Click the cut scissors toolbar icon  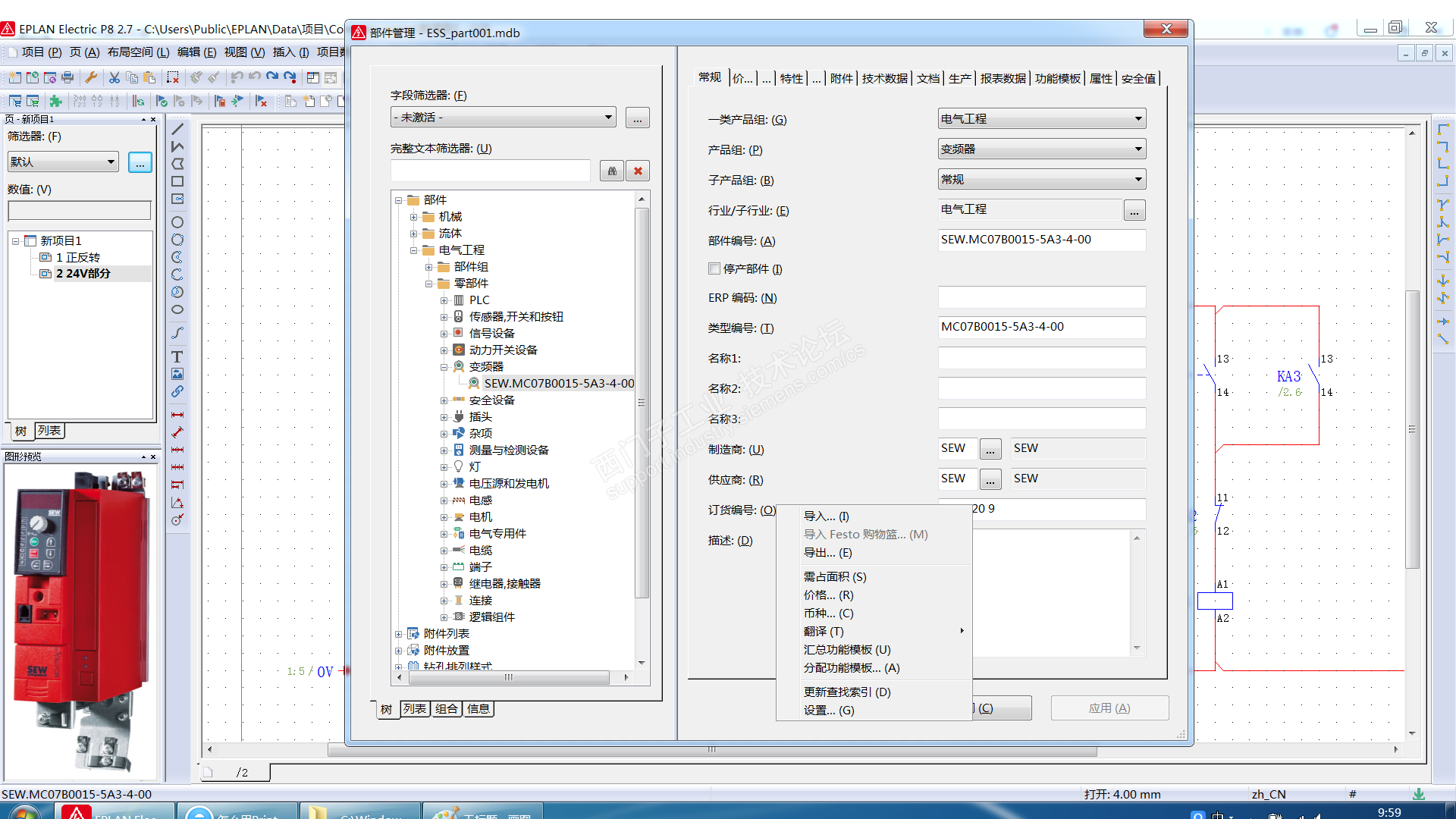point(114,77)
